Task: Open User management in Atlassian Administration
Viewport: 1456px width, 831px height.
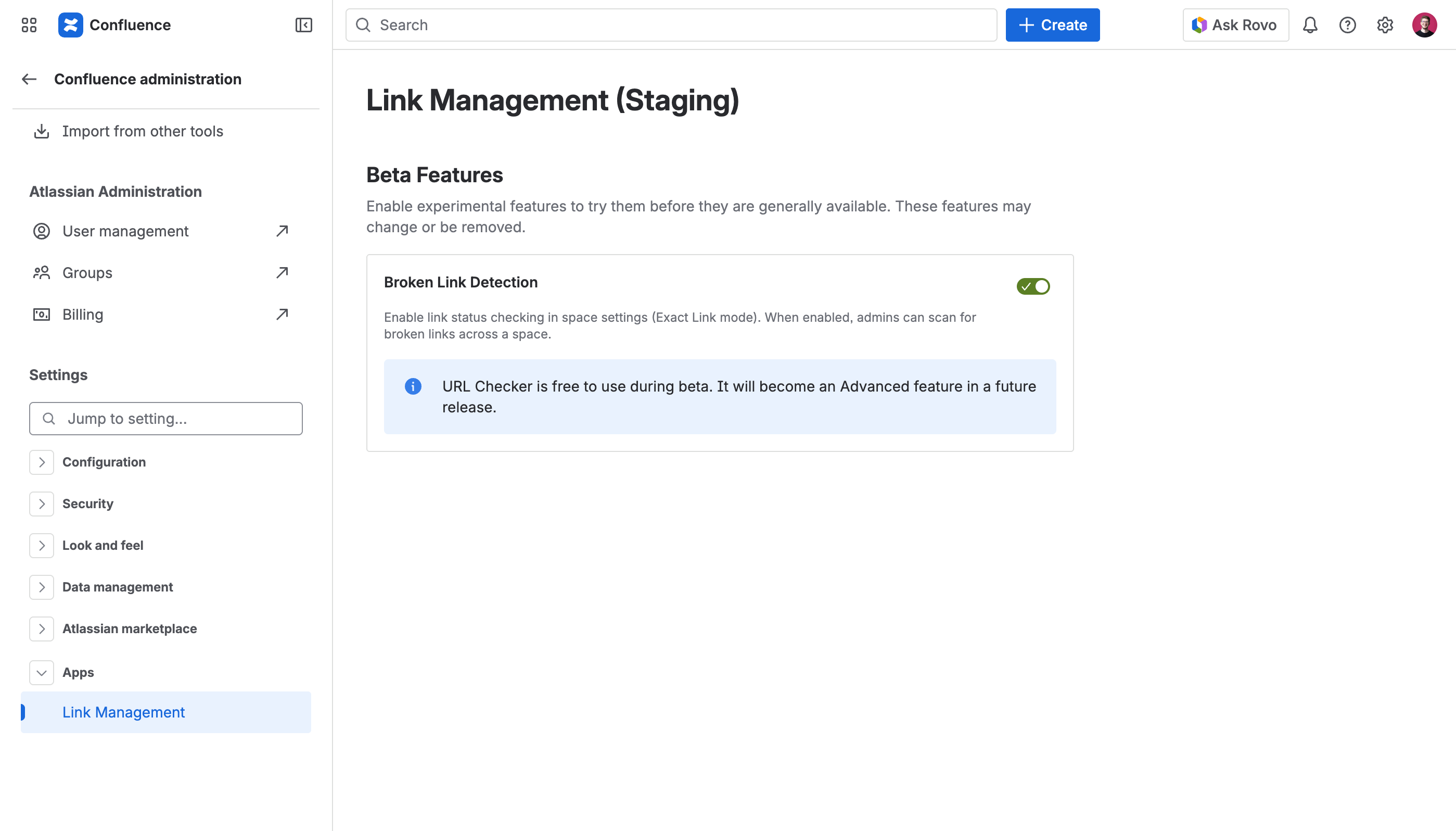Action: [x=125, y=231]
